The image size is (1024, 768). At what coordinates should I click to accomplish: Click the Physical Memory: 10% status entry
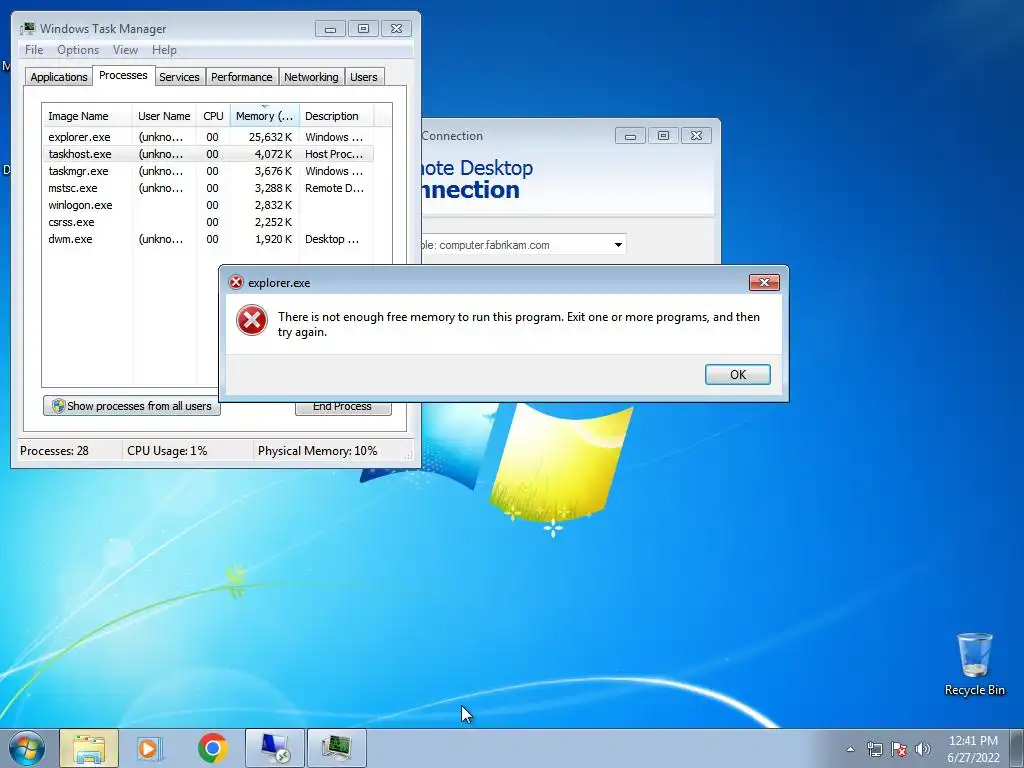tap(317, 451)
